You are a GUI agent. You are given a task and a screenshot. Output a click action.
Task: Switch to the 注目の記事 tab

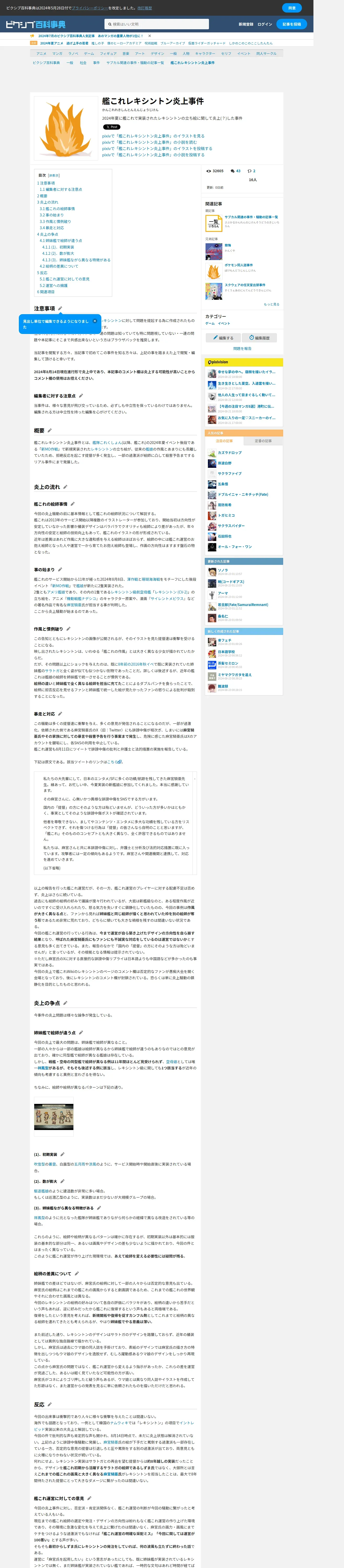[224, 441]
